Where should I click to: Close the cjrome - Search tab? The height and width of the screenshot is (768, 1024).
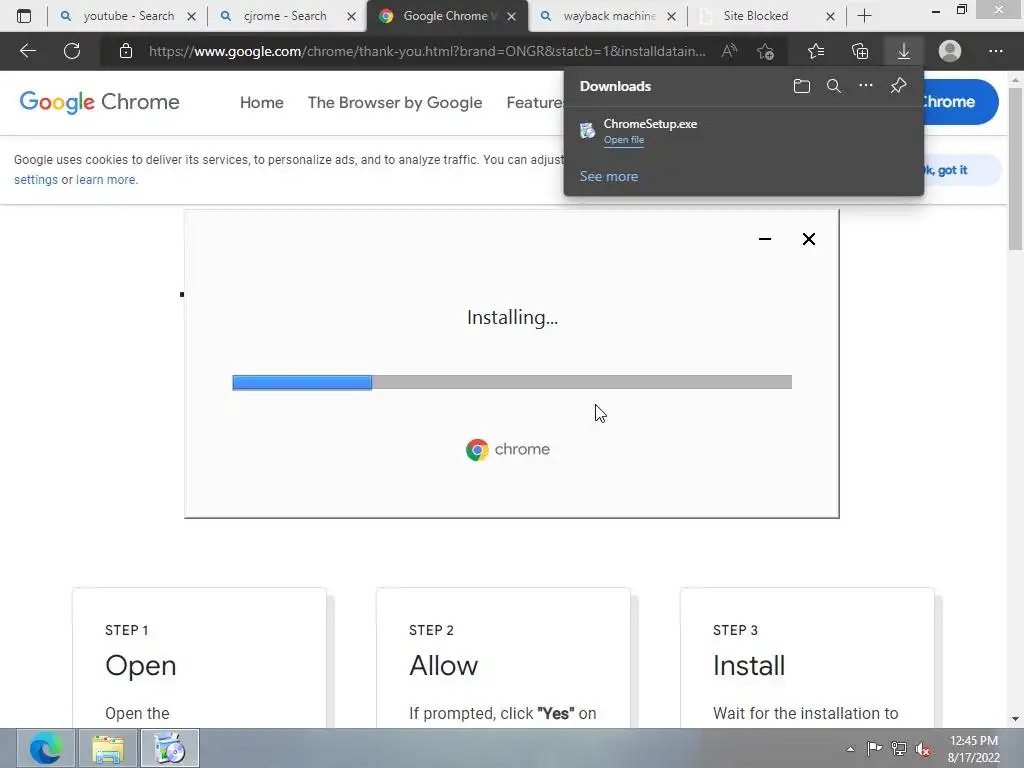pos(351,16)
